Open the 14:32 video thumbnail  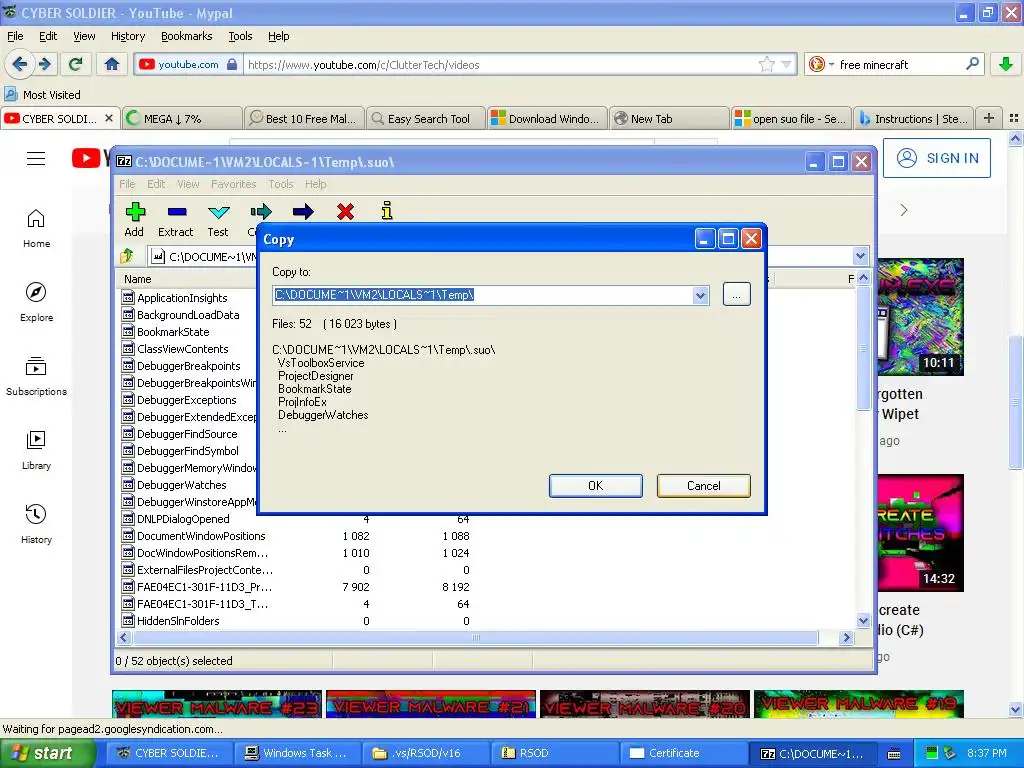tap(921, 533)
